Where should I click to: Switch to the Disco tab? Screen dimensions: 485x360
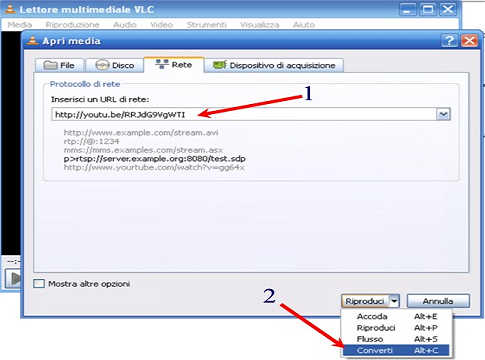[115, 65]
